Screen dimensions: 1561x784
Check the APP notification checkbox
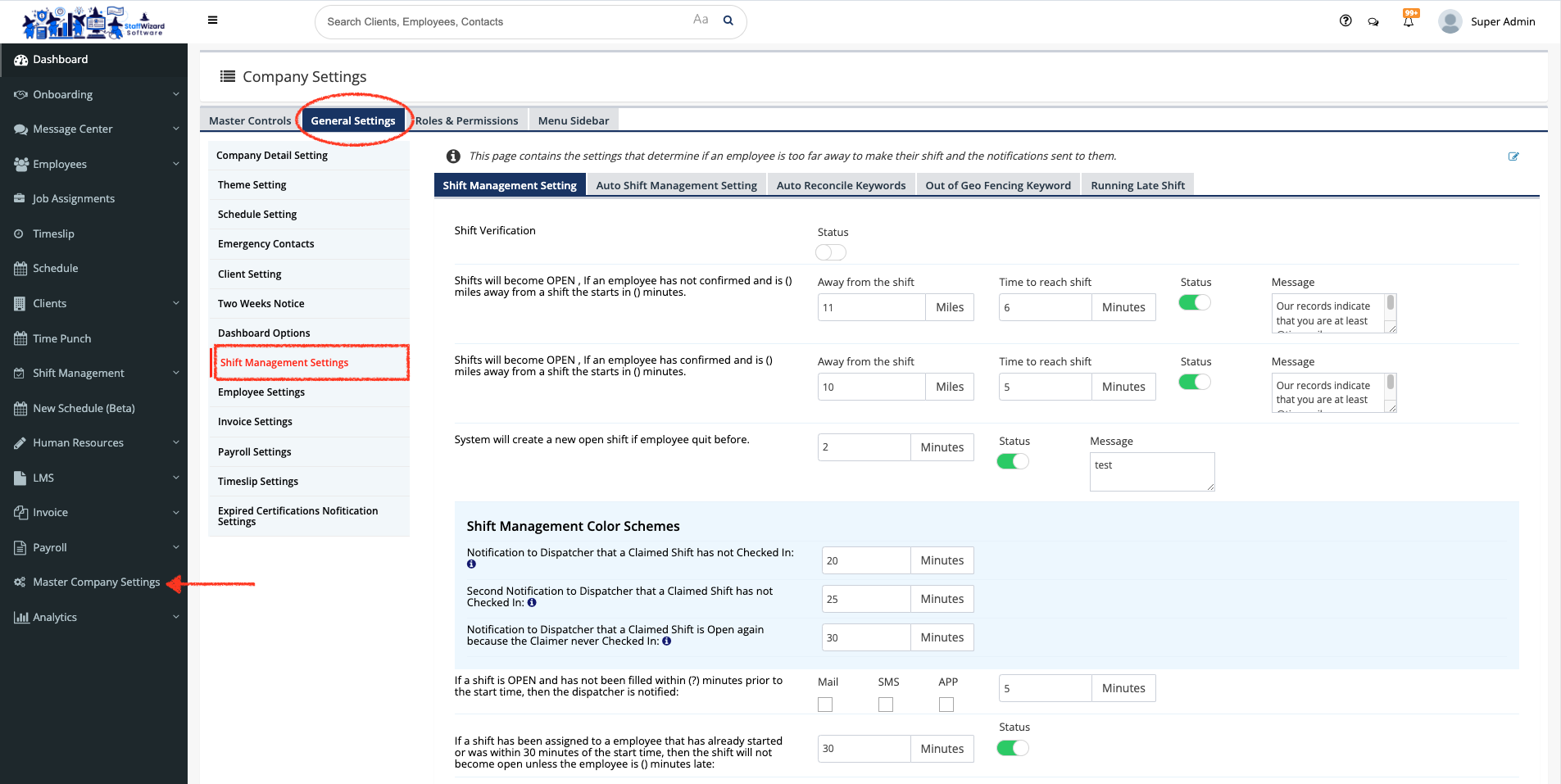click(x=946, y=705)
